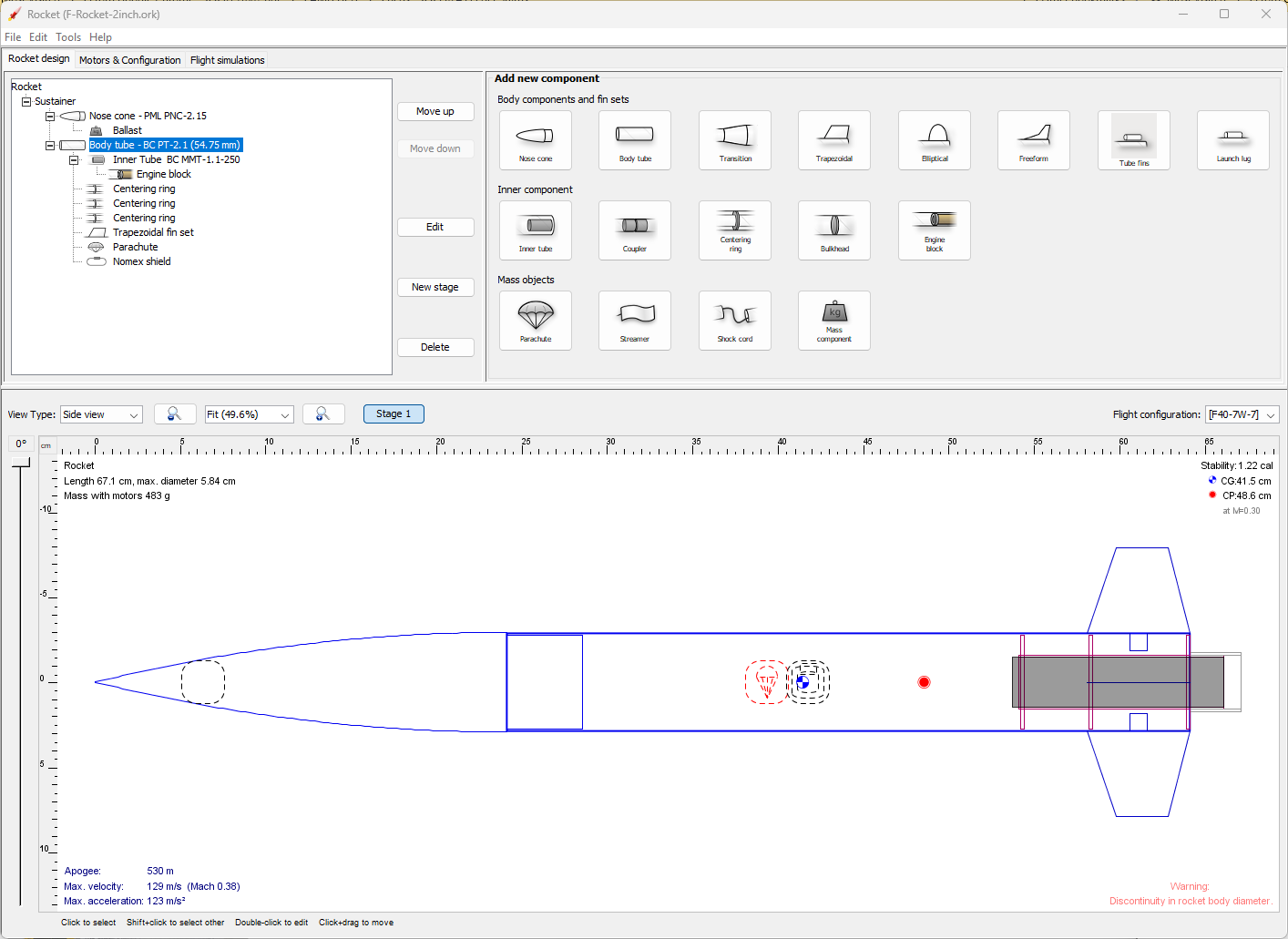Image resolution: width=1288 pixels, height=939 pixels.
Task: Insert a Mass component
Action: pyautogui.click(x=833, y=321)
